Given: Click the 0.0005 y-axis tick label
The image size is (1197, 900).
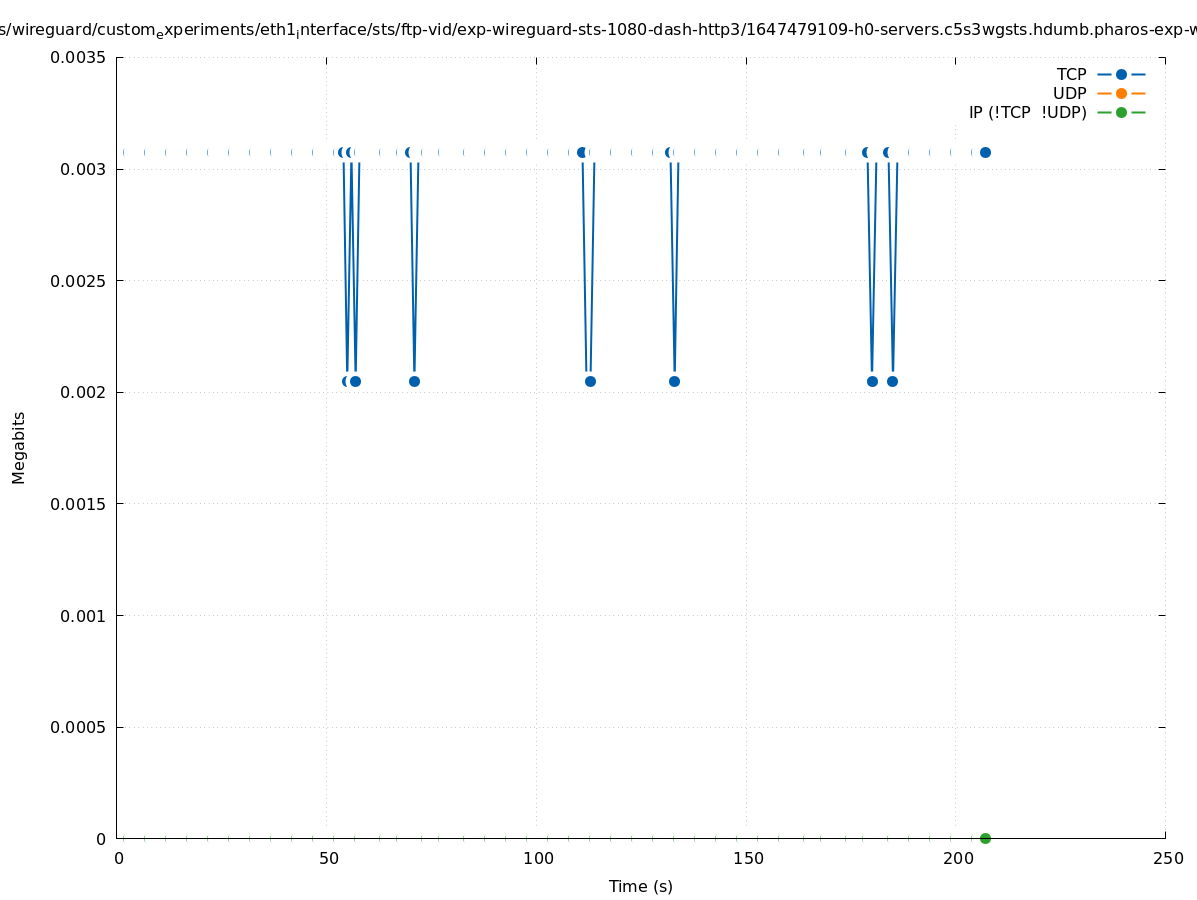Looking at the screenshot, I should 78,727.
